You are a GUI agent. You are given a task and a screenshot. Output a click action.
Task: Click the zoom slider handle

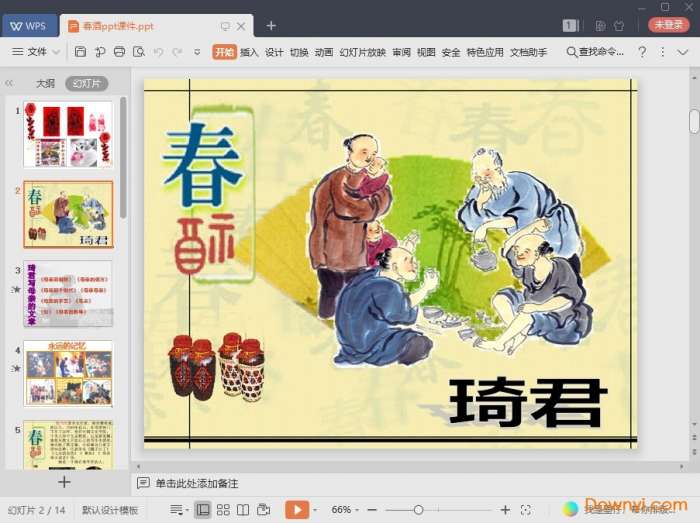click(418, 510)
